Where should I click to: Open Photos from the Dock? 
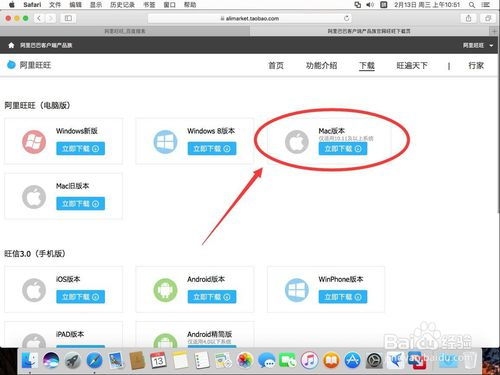(x=245, y=360)
